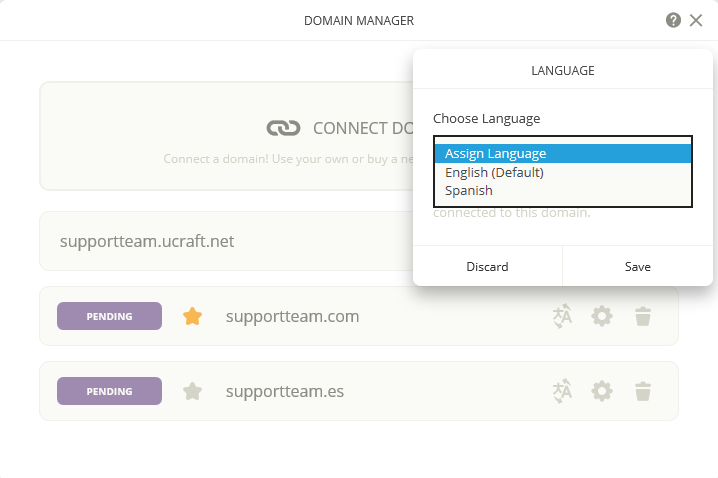This screenshot has height=478, width=718.
Task: Save the language selection
Action: (637, 267)
